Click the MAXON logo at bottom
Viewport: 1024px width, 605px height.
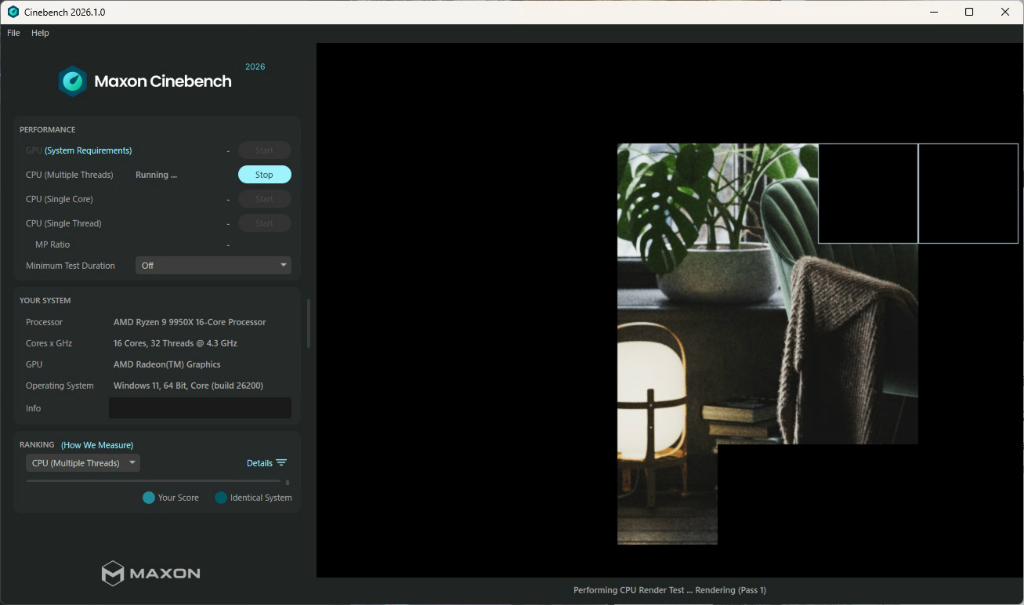(151, 573)
